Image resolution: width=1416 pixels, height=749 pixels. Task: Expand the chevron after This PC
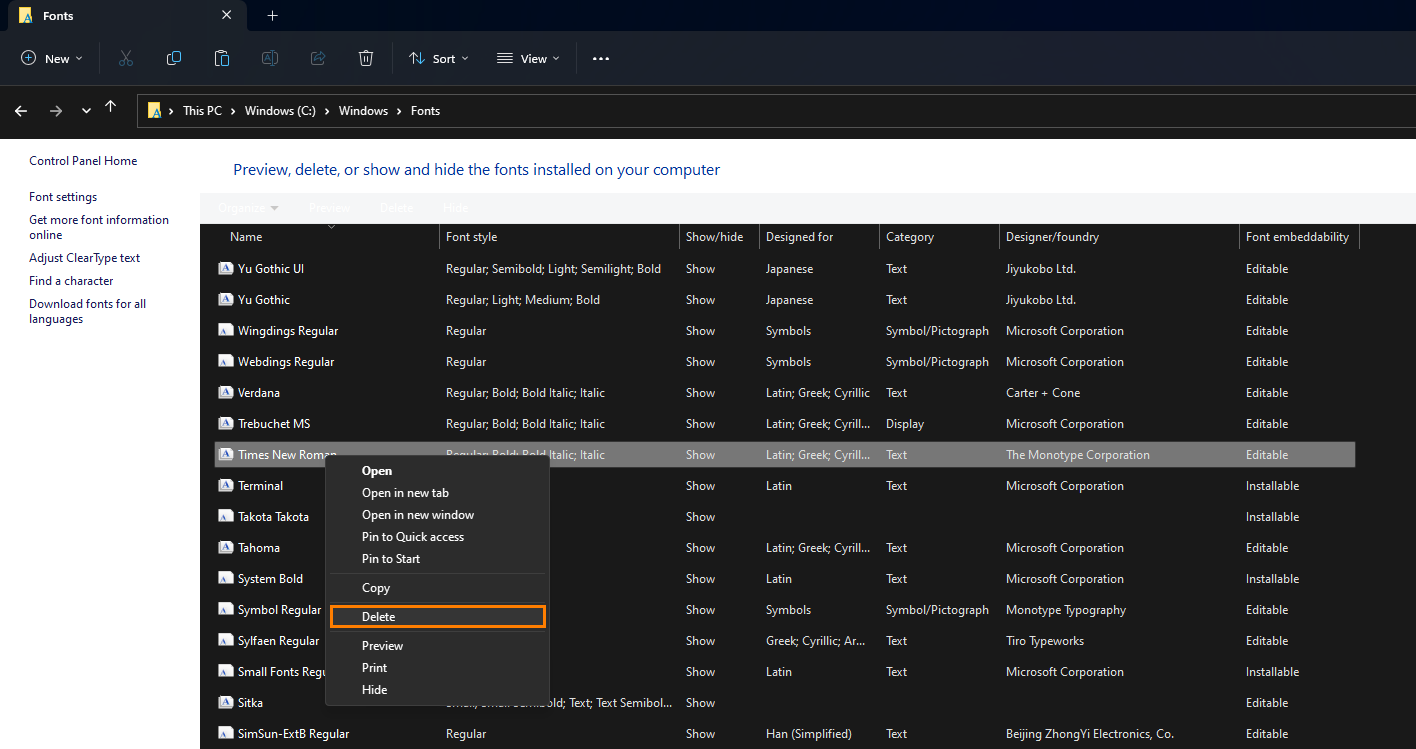[233, 111]
